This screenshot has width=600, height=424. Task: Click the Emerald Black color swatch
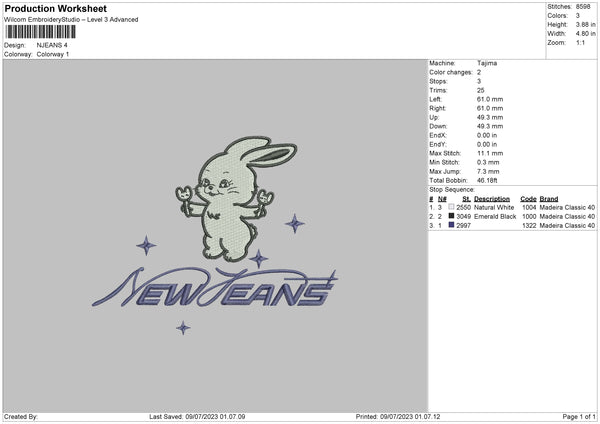pyautogui.click(x=452, y=216)
